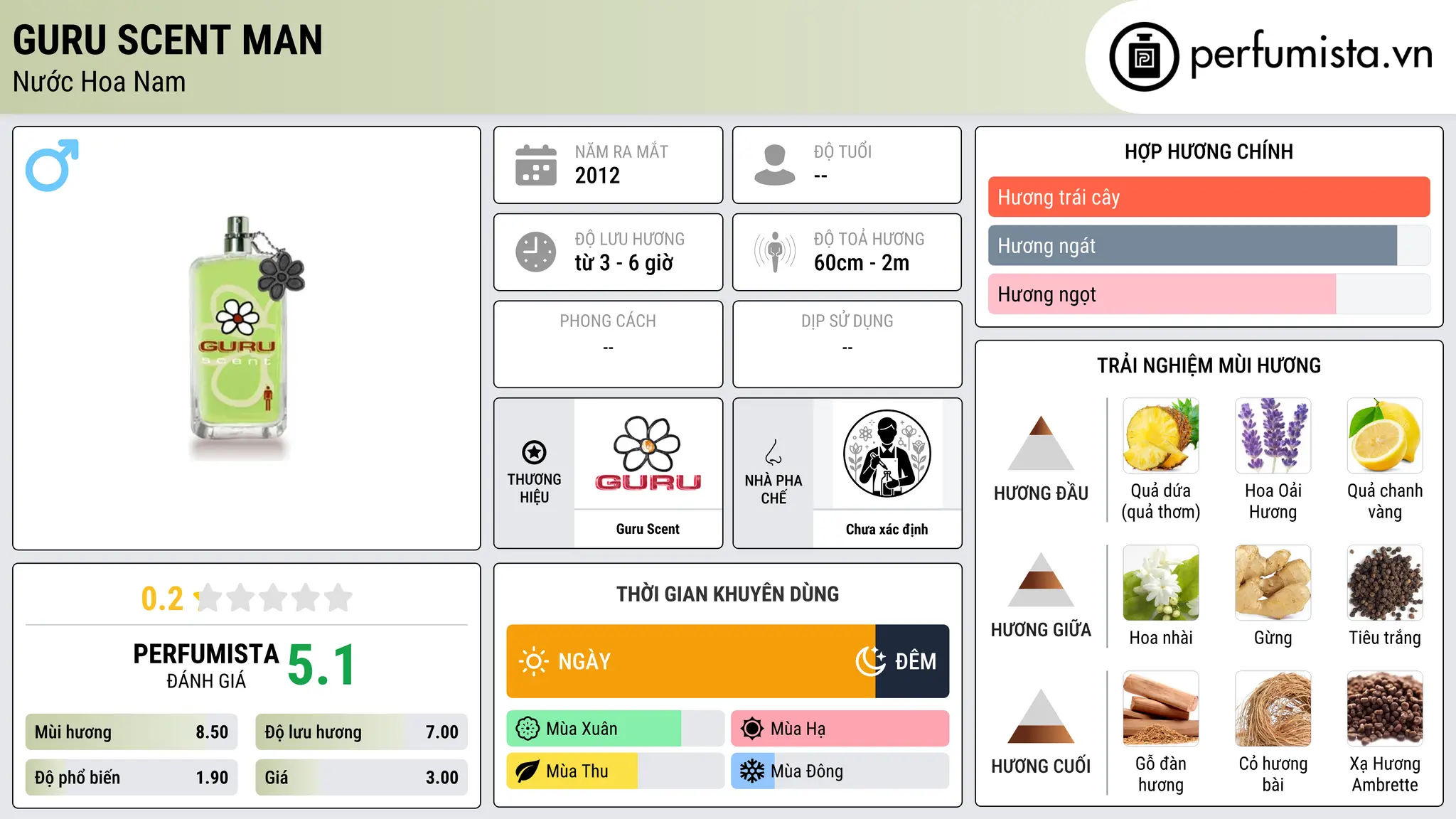The height and width of the screenshot is (819, 1456).
Task: Click the Mùa Xuân season bar
Action: [616, 729]
